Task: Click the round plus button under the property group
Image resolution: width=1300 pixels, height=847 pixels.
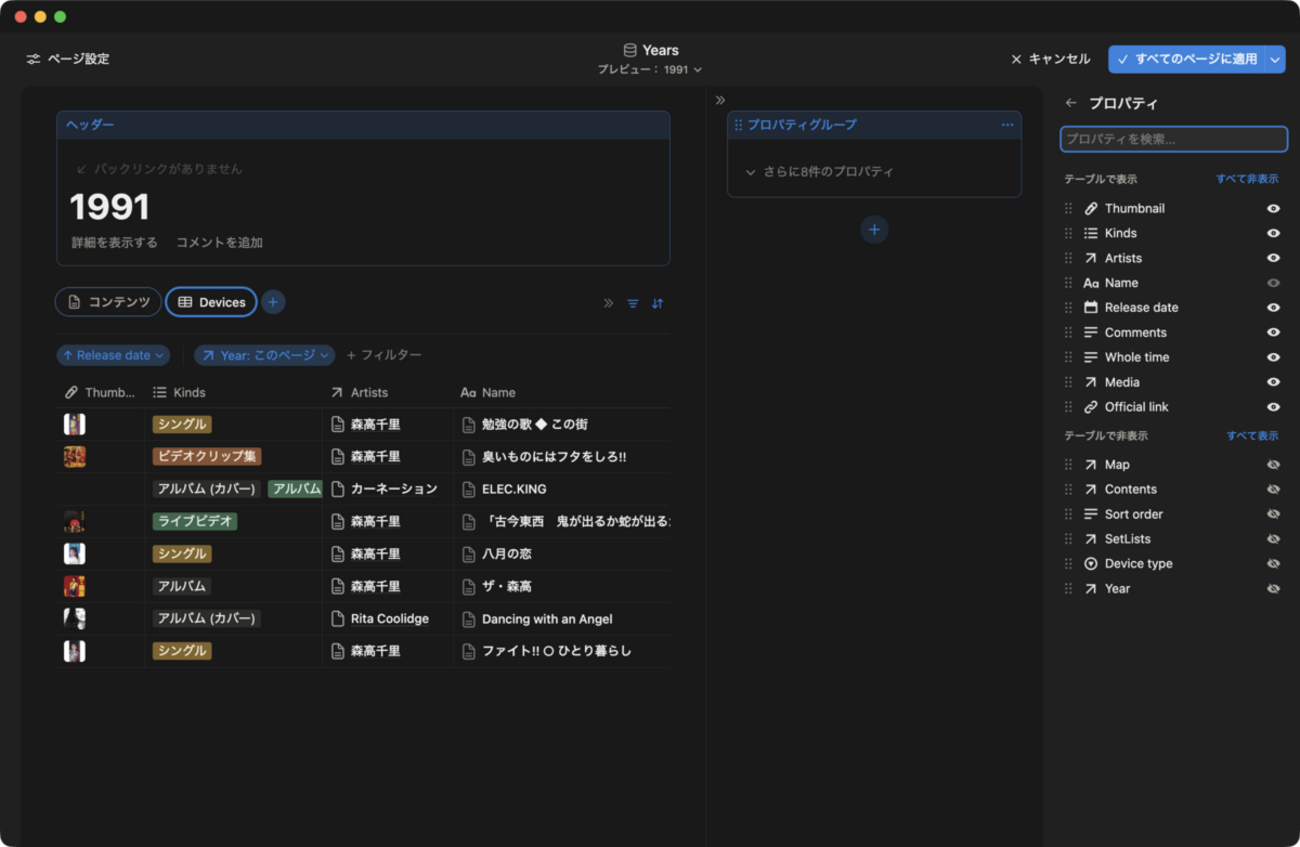Action: 874,230
